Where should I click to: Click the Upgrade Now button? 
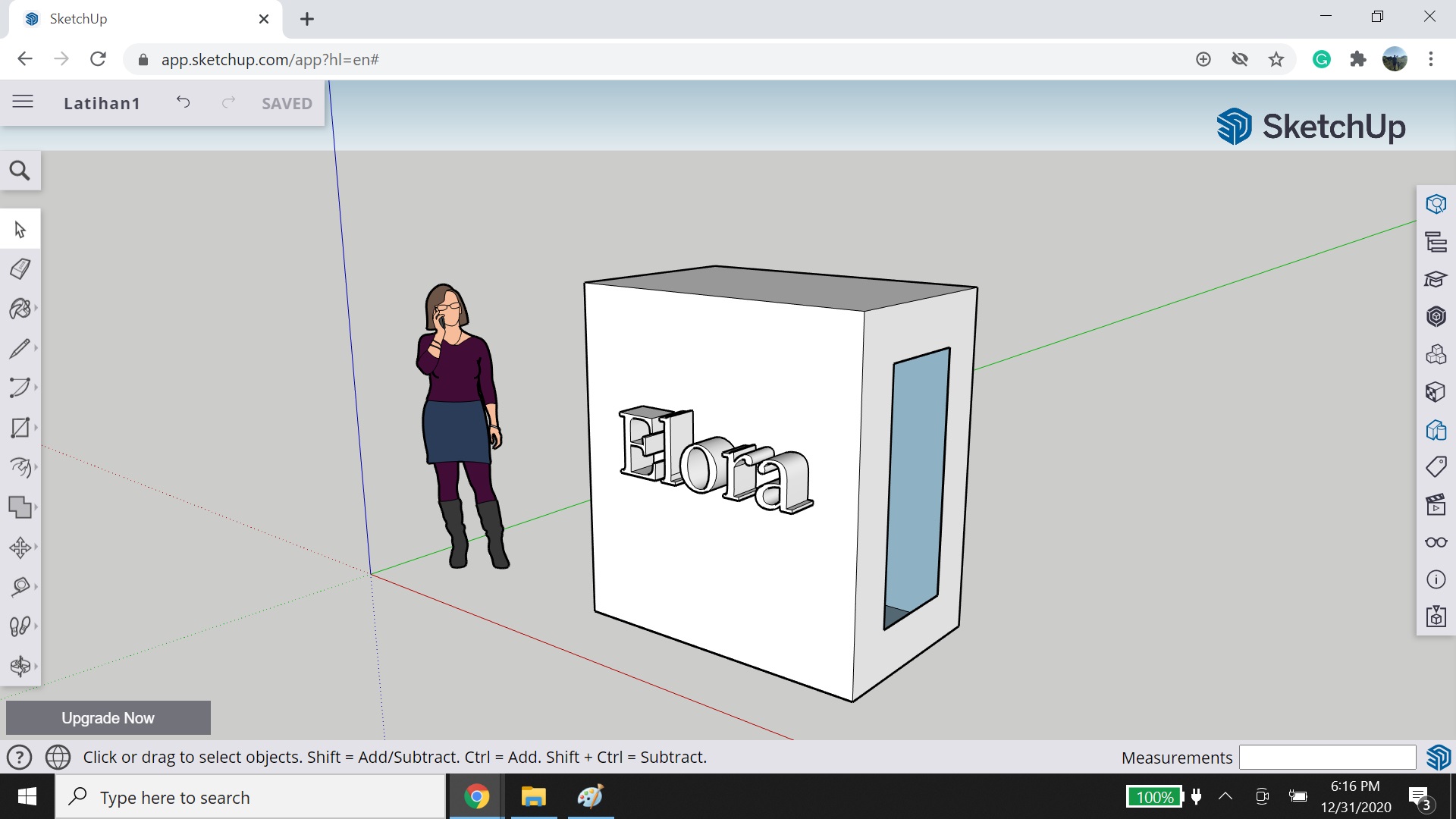108,717
